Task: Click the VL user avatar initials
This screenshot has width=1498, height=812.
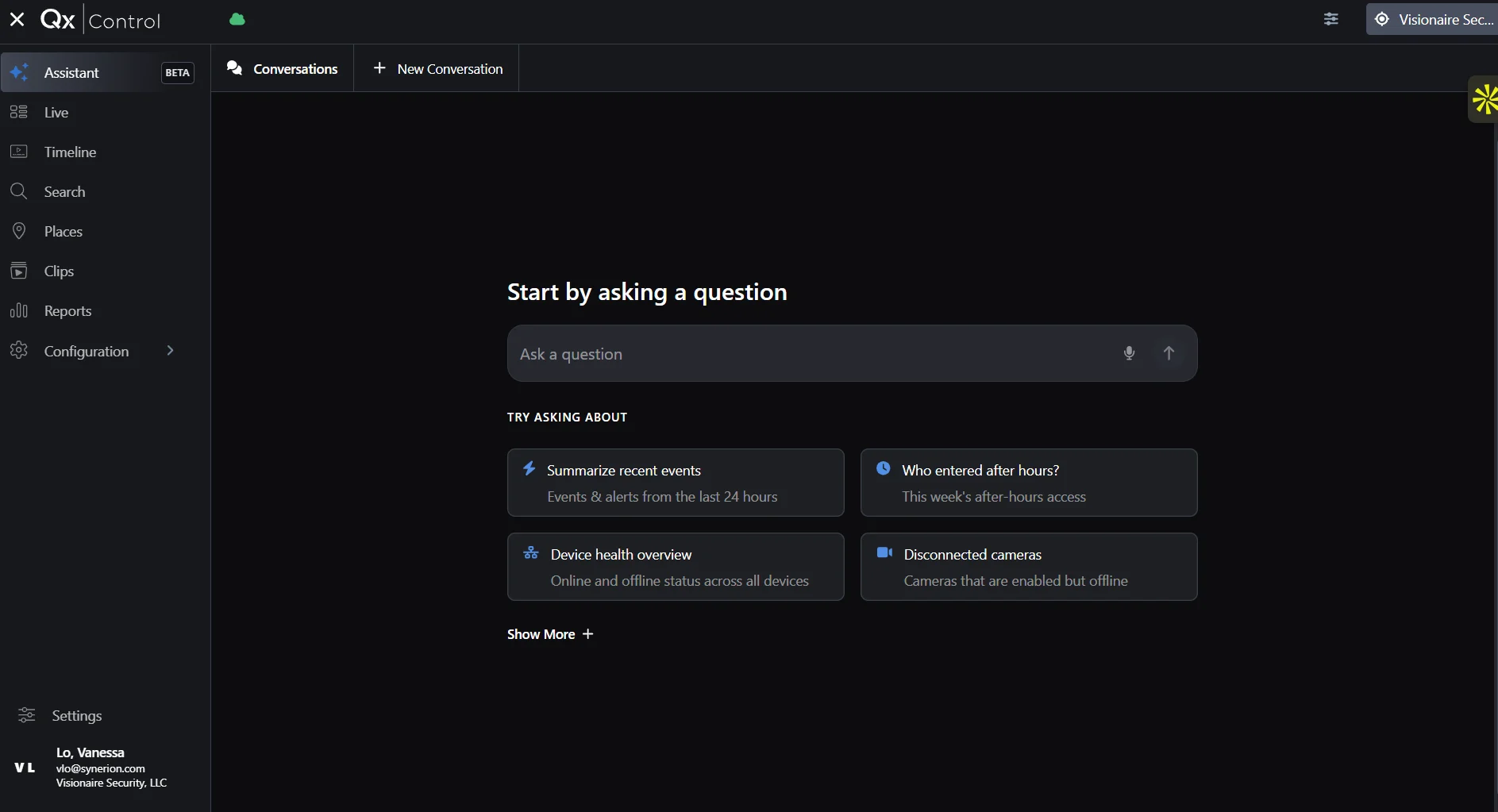Action: tap(25, 768)
